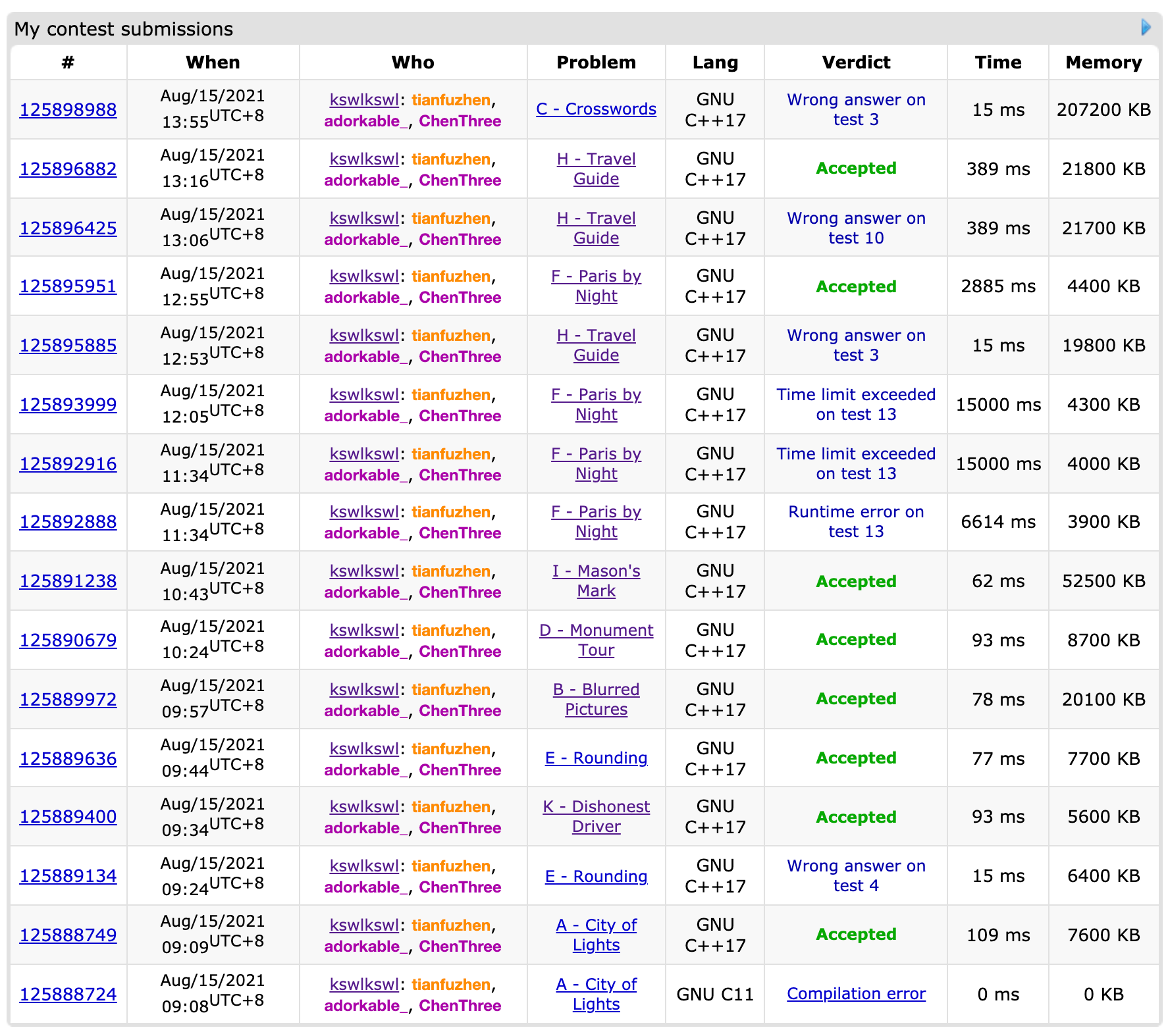Viewport: 1168px width, 1036px height.
Task: Open submission 125898988
Action: click(68, 110)
